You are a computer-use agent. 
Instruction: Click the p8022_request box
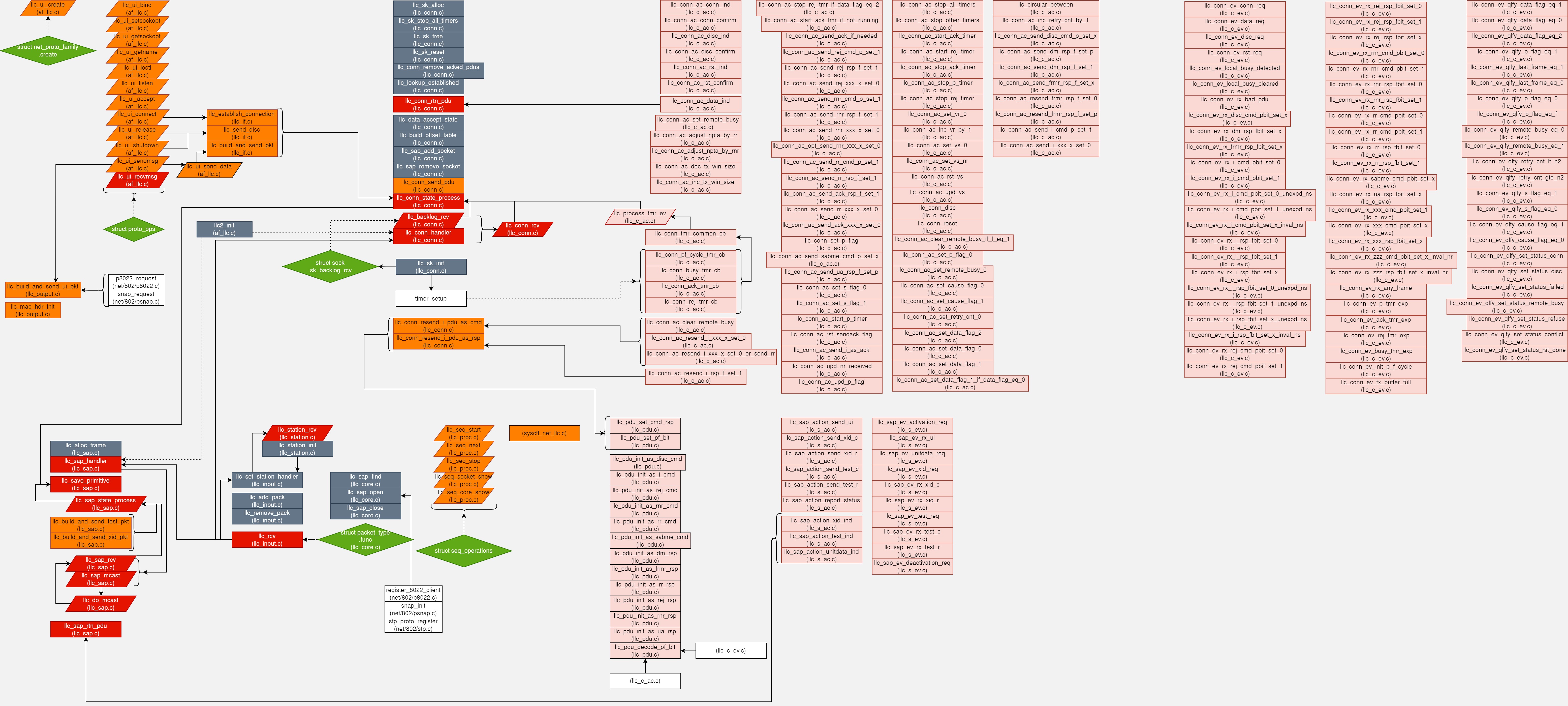(x=136, y=282)
